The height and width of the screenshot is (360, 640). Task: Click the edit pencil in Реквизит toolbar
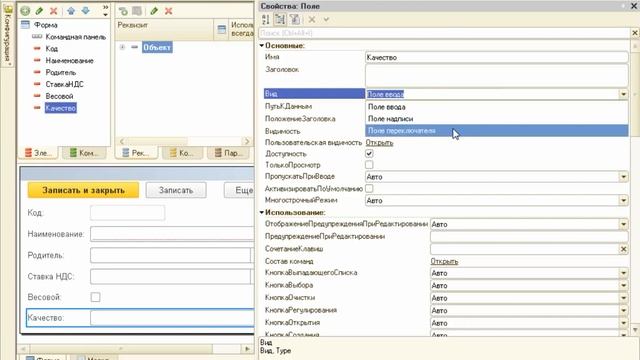[x=154, y=11]
